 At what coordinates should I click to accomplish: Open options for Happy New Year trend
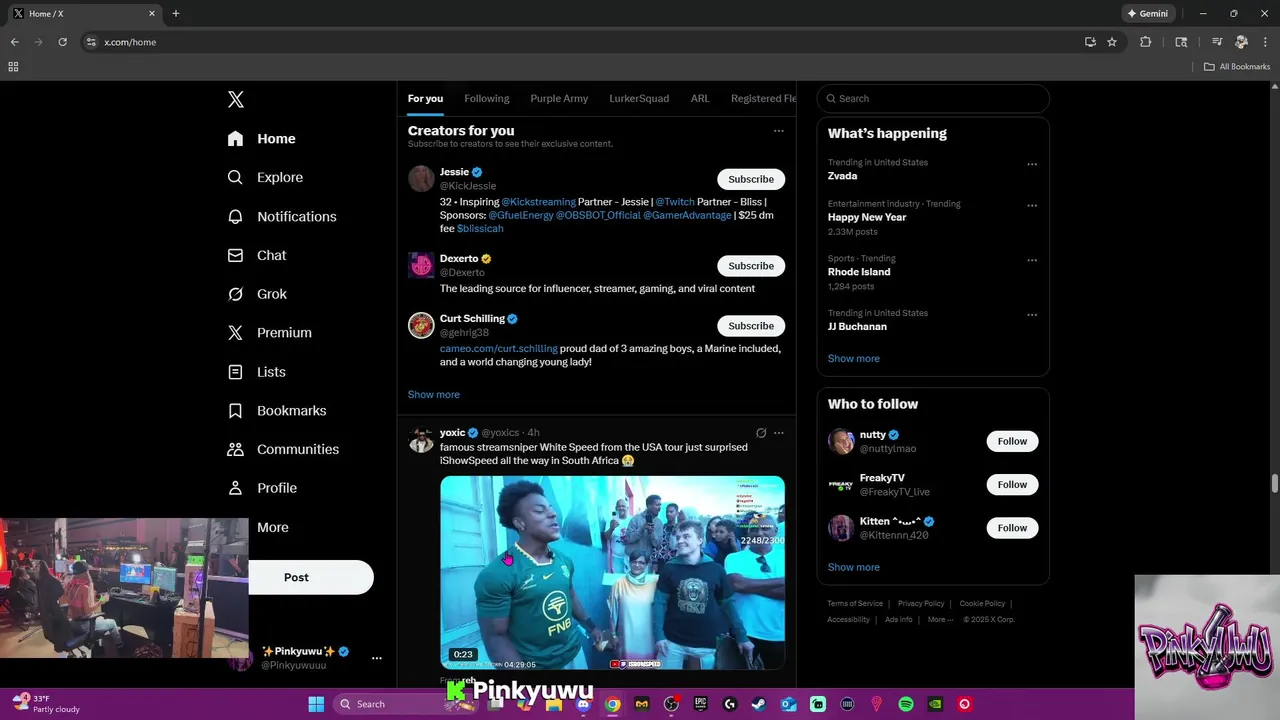(x=1032, y=206)
